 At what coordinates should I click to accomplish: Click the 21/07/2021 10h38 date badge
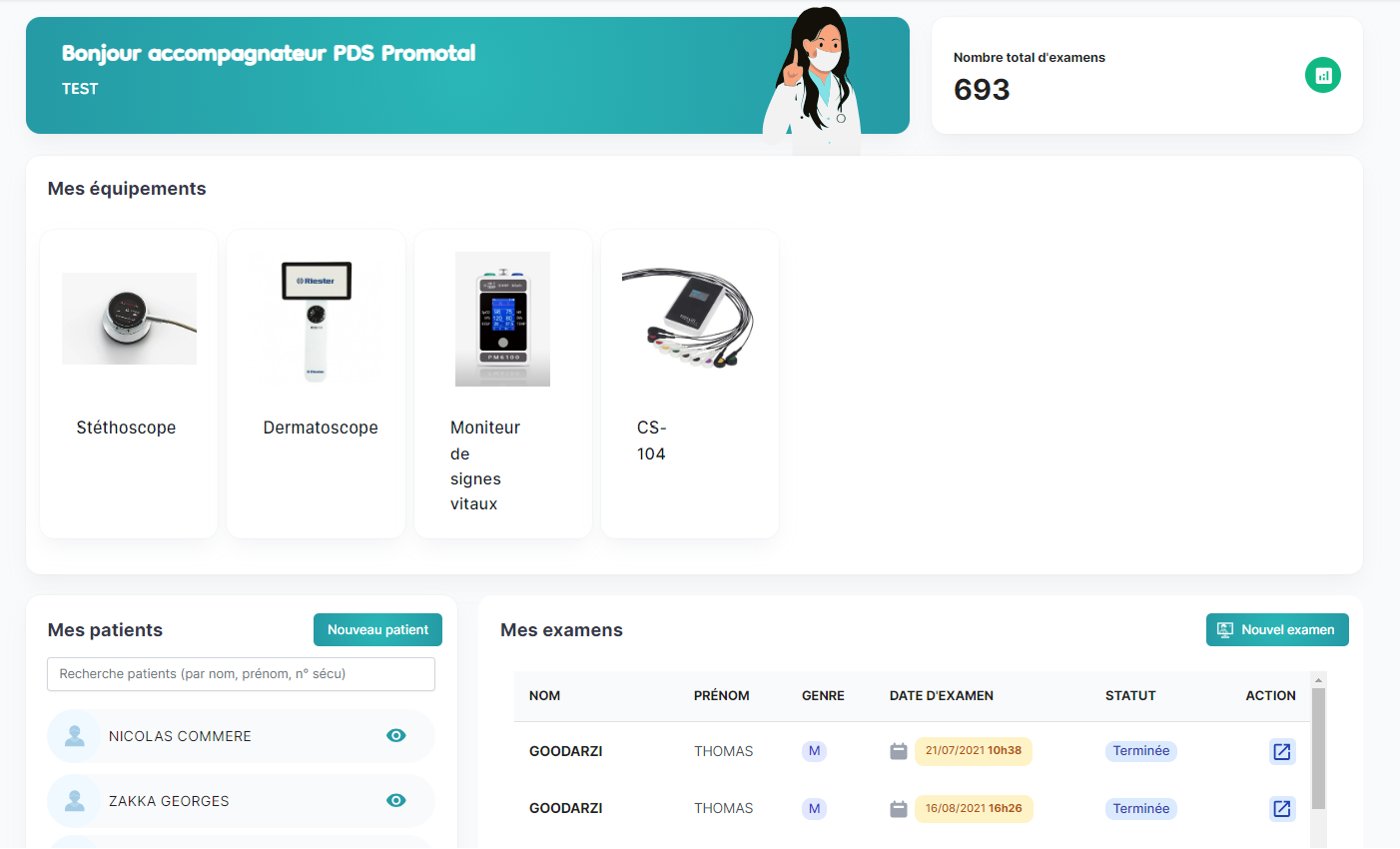point(974,751)
